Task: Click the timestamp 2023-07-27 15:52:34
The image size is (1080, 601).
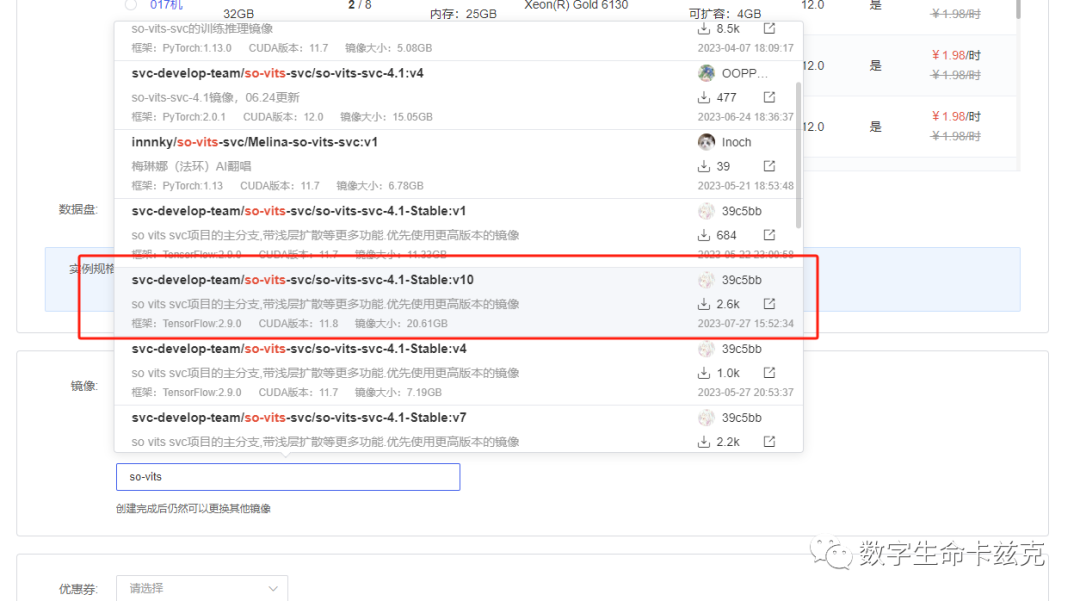Action: point(745,324)
